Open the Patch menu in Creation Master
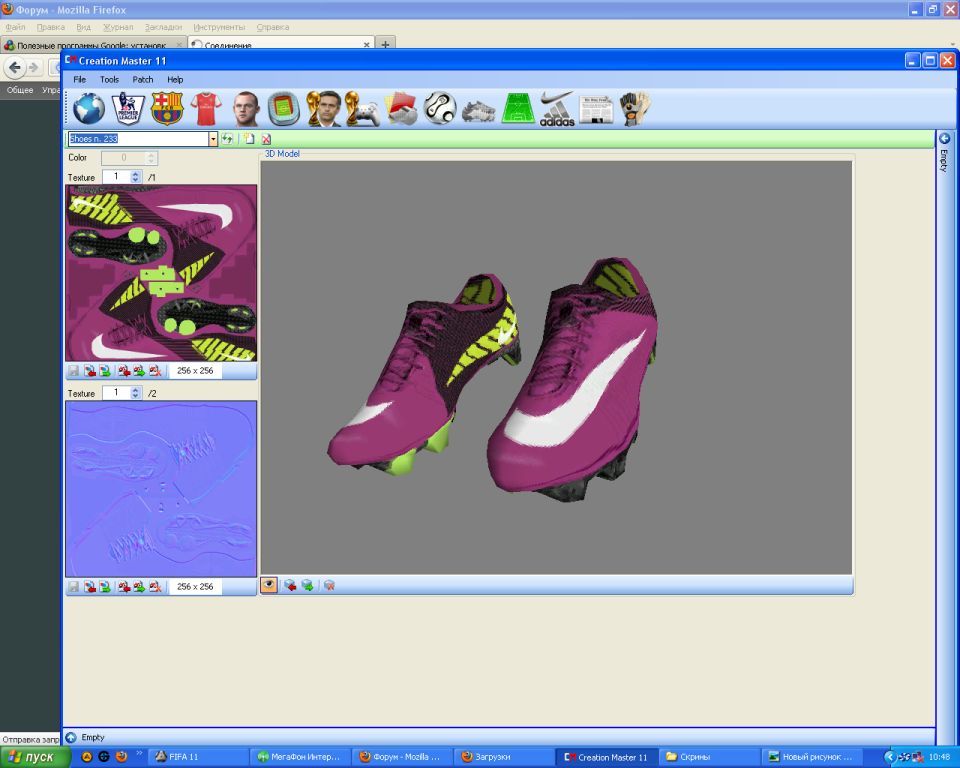Screen dimensions: 960x768 (143, 80)
